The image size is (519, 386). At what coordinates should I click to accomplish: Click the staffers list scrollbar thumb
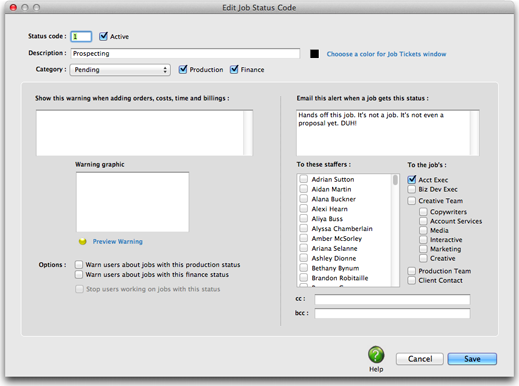point(395,180)
